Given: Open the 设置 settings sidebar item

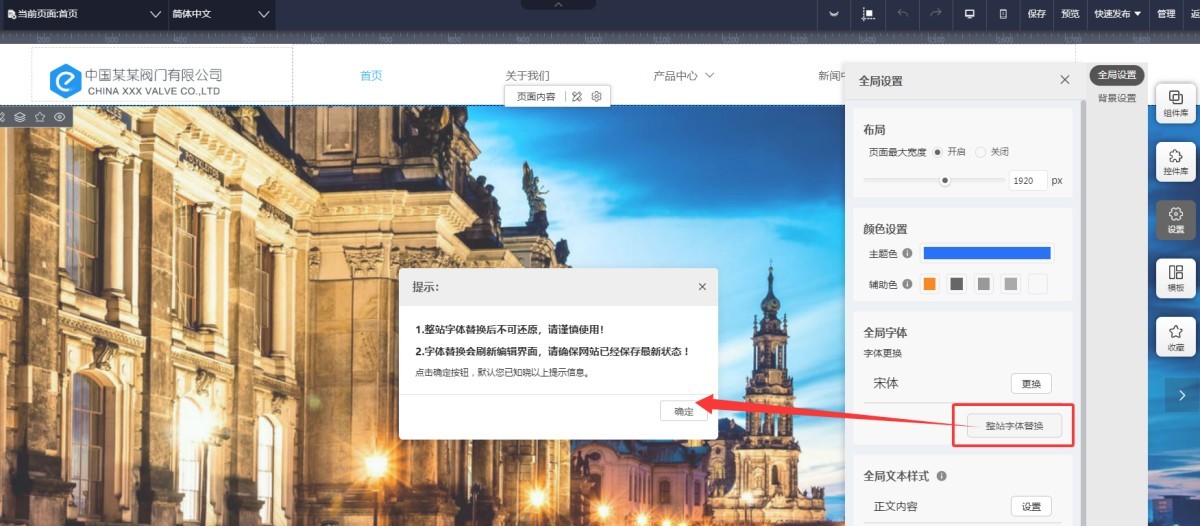Looking at the screenshot, I should 1176,220.
